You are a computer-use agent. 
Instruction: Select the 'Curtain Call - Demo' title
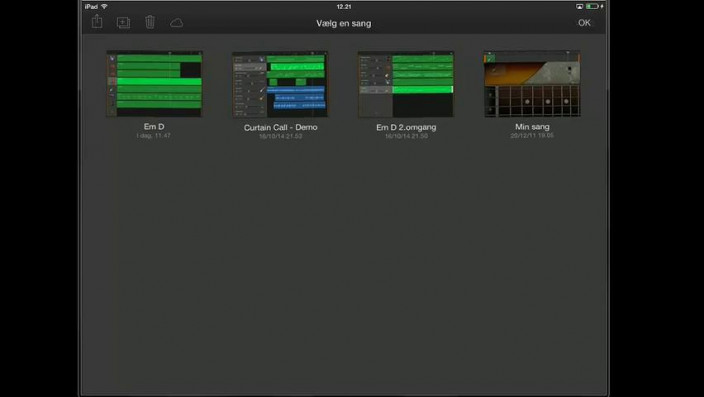click(281, 128)
